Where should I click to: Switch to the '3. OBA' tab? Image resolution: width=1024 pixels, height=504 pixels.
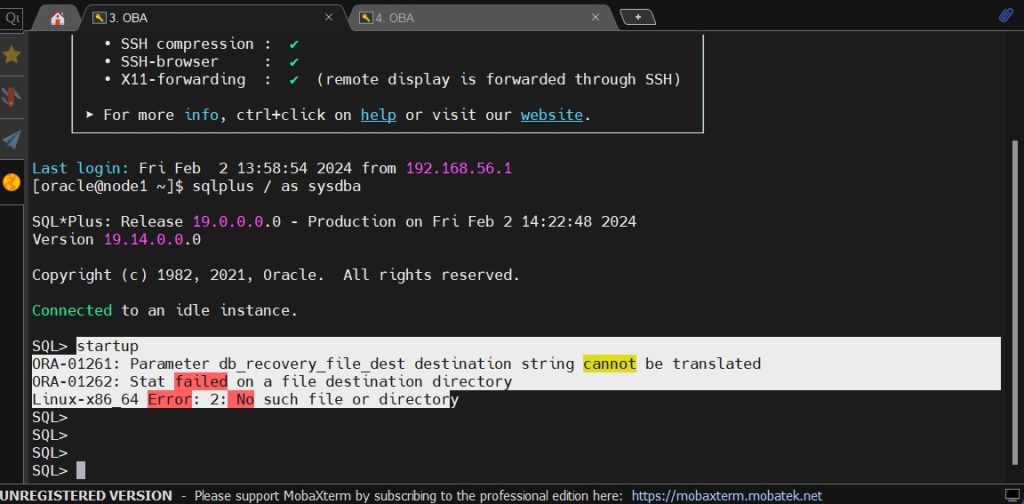tap(200, 18)
